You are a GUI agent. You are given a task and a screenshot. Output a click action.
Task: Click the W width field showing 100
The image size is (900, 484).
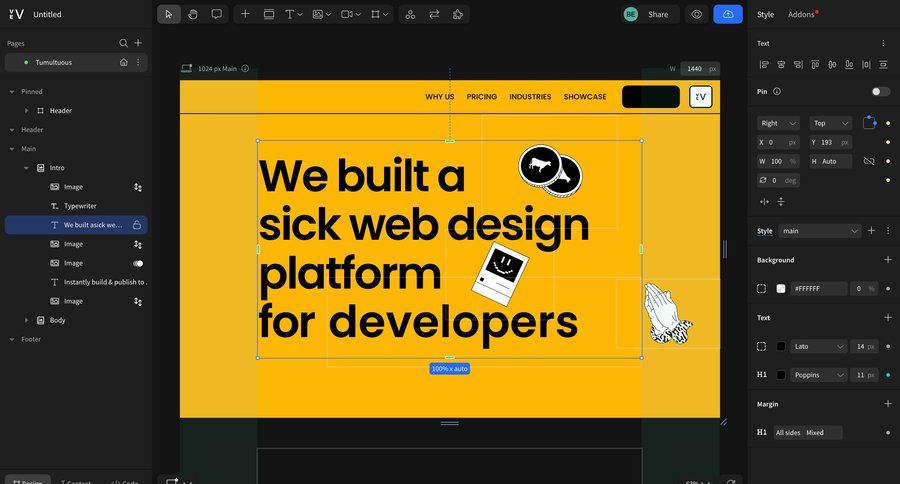[778, 161]
